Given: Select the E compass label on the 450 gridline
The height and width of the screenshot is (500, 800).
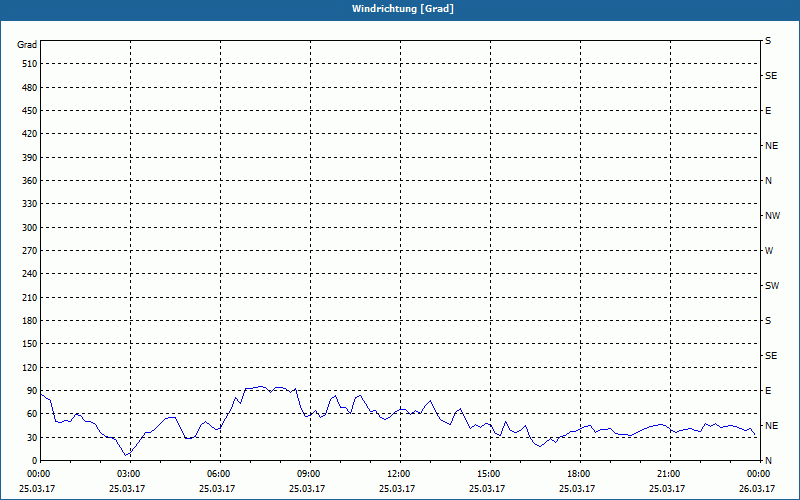Looking at the screenshot, I should (x=768, y=111).
